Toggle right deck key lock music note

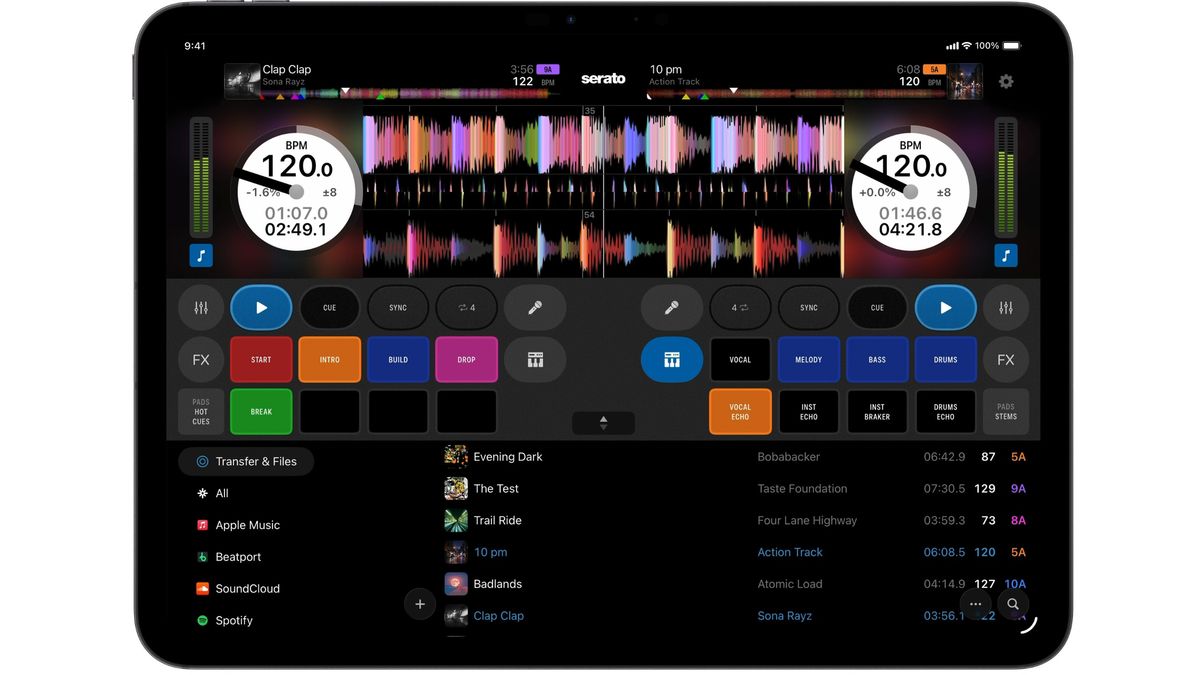(x=1006, y=256)
